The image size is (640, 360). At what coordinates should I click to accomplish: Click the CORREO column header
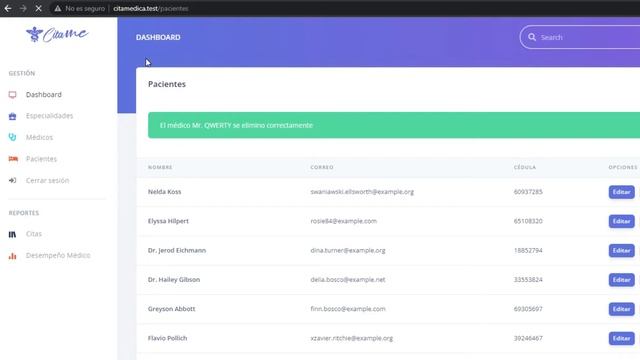[322, 167]
